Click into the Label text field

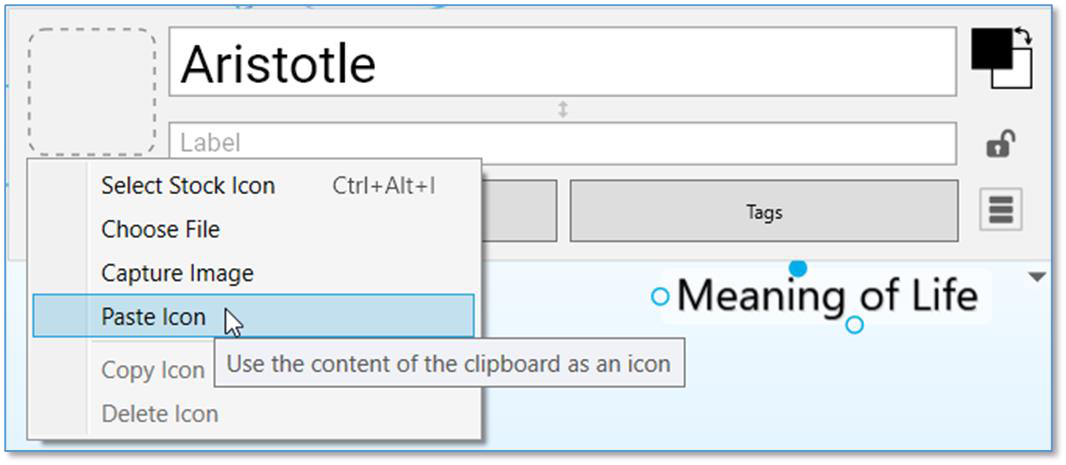coord(563,143)
